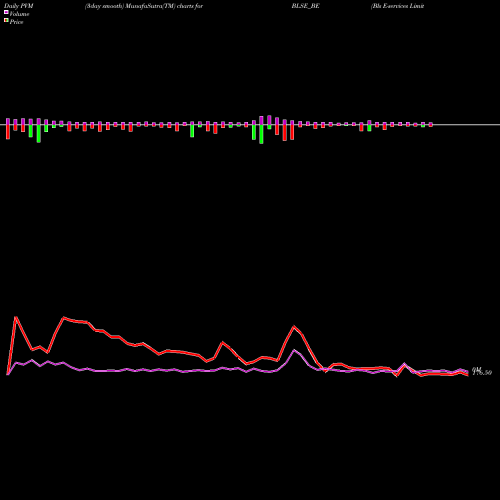500x500 pixels.
Task: Click the price value label at line end
Action: (x=482, y=371)
